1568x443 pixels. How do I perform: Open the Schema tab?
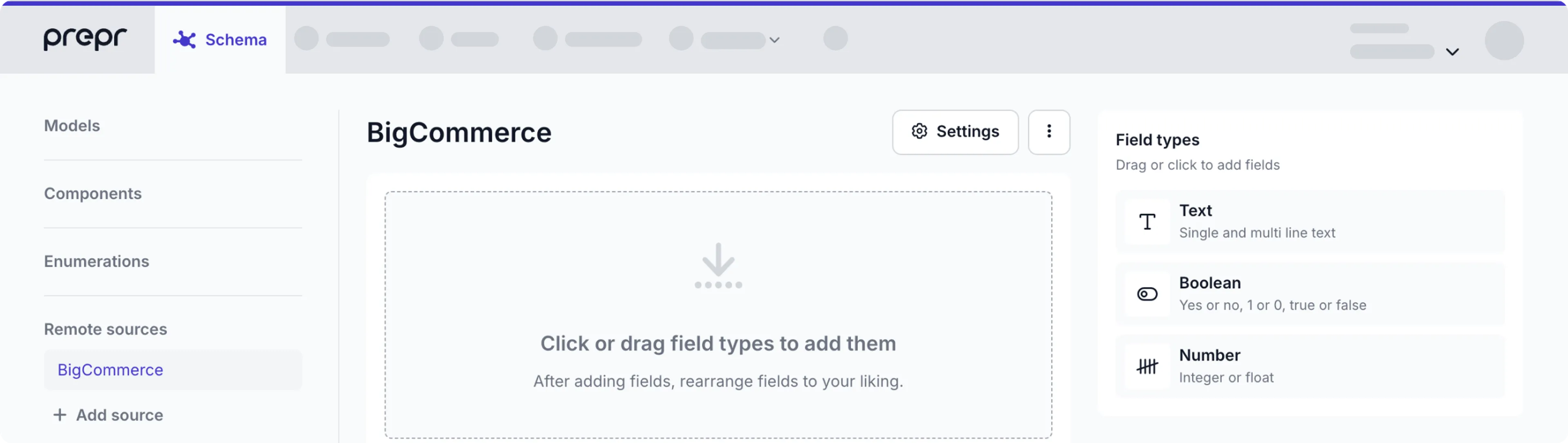[236, 40]
